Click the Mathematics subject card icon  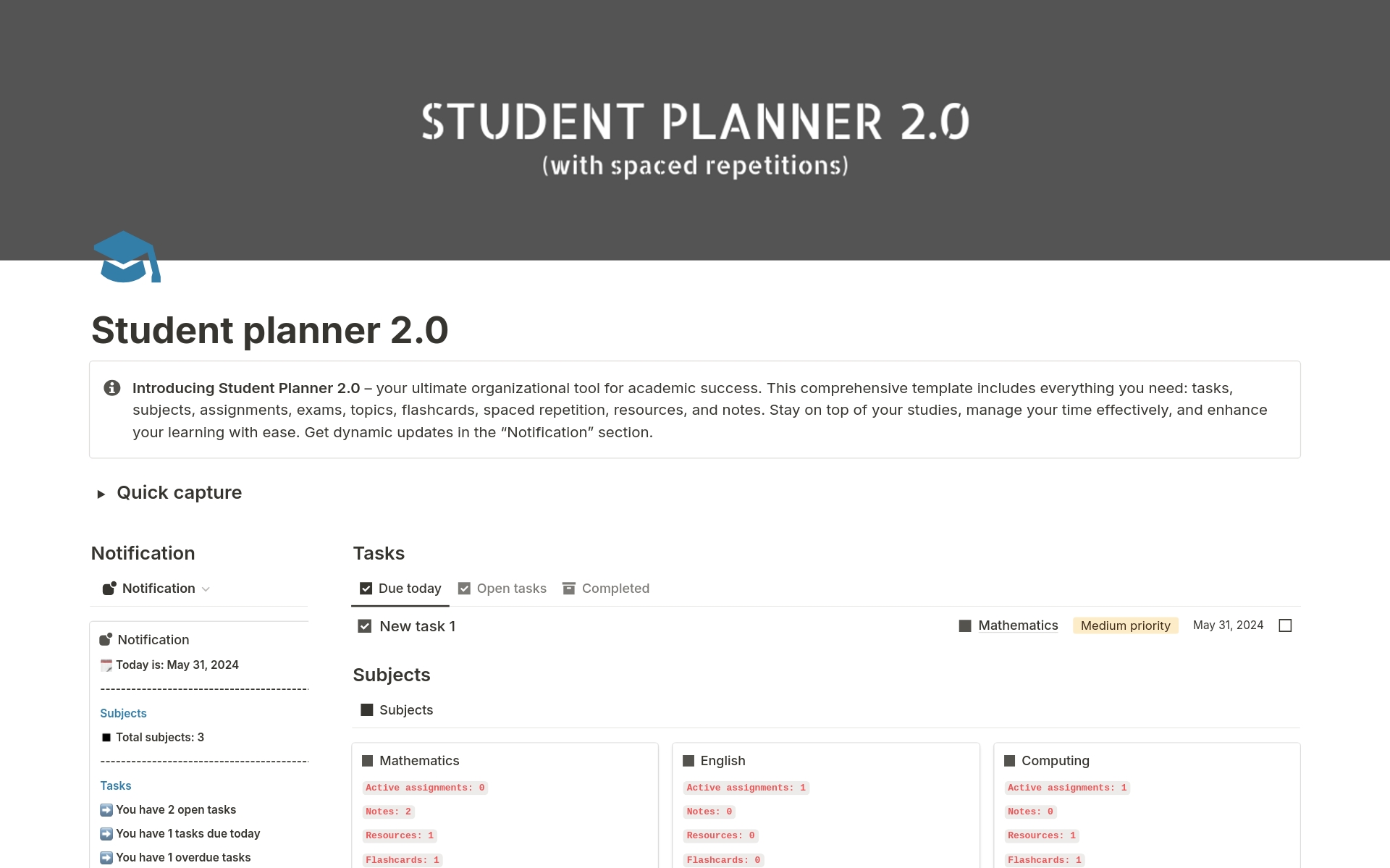pyautogui.click(x=367, y=761)
